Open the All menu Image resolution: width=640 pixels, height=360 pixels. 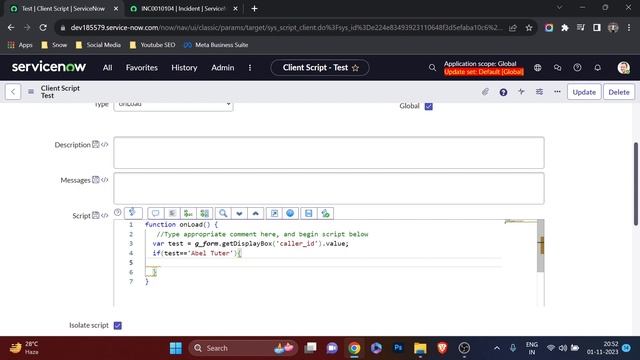pos(107,68)
